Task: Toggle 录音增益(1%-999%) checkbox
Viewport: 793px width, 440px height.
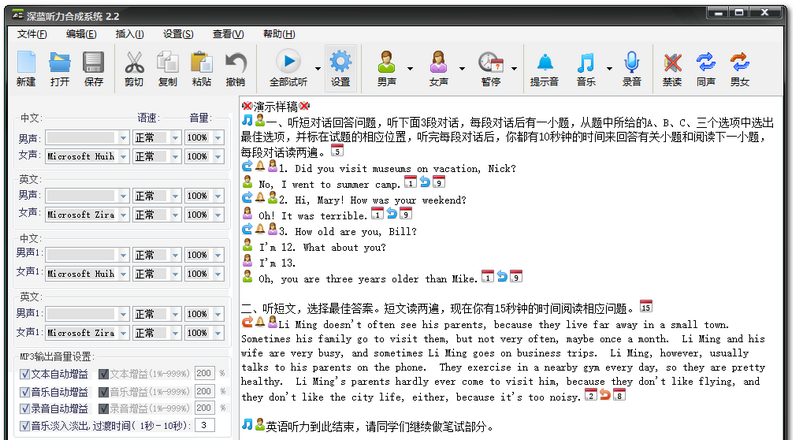Action: pos(103,409)
